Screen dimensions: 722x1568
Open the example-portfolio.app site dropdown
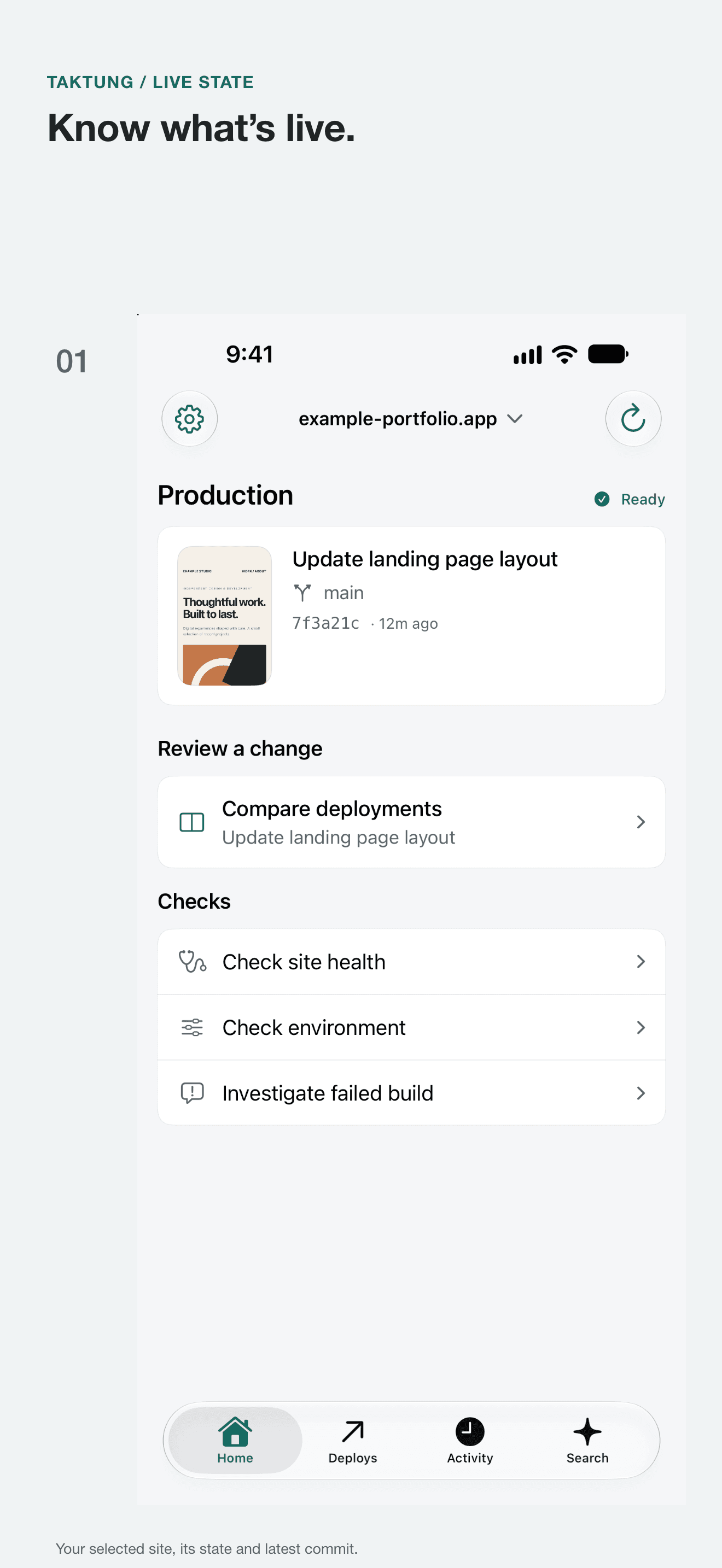pos(411,419)
